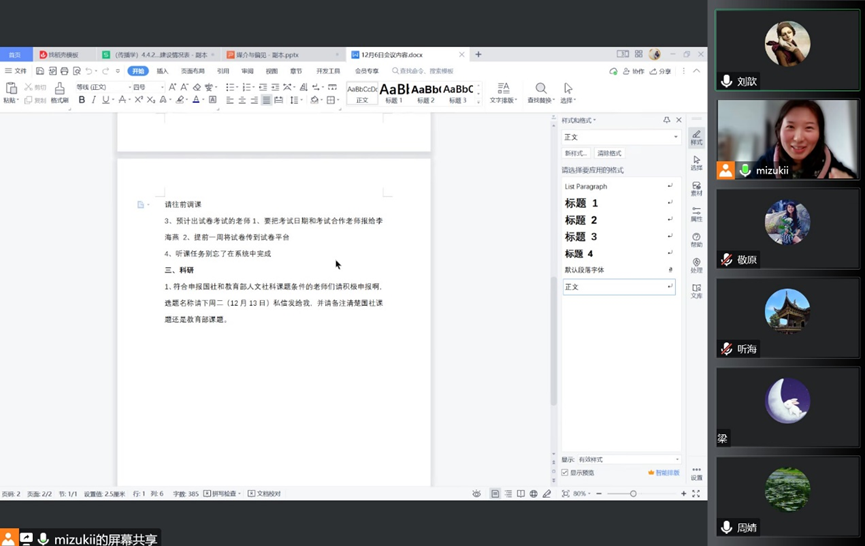
Task: Toggle Bold formatting
Action: (82, 100)
